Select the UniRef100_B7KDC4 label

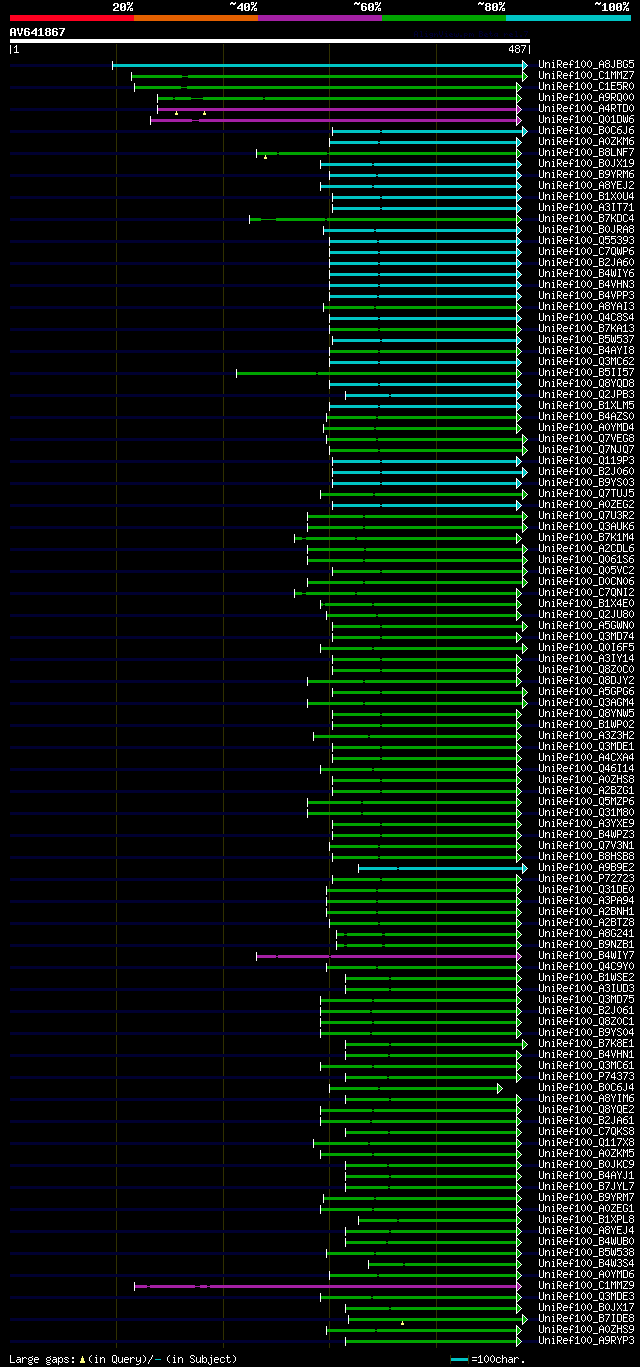point(586,219)
